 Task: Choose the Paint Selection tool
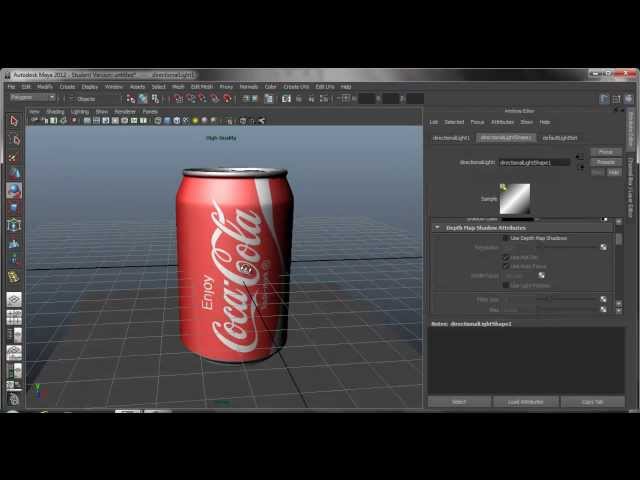pyautogui.click(x=14, y=157)
